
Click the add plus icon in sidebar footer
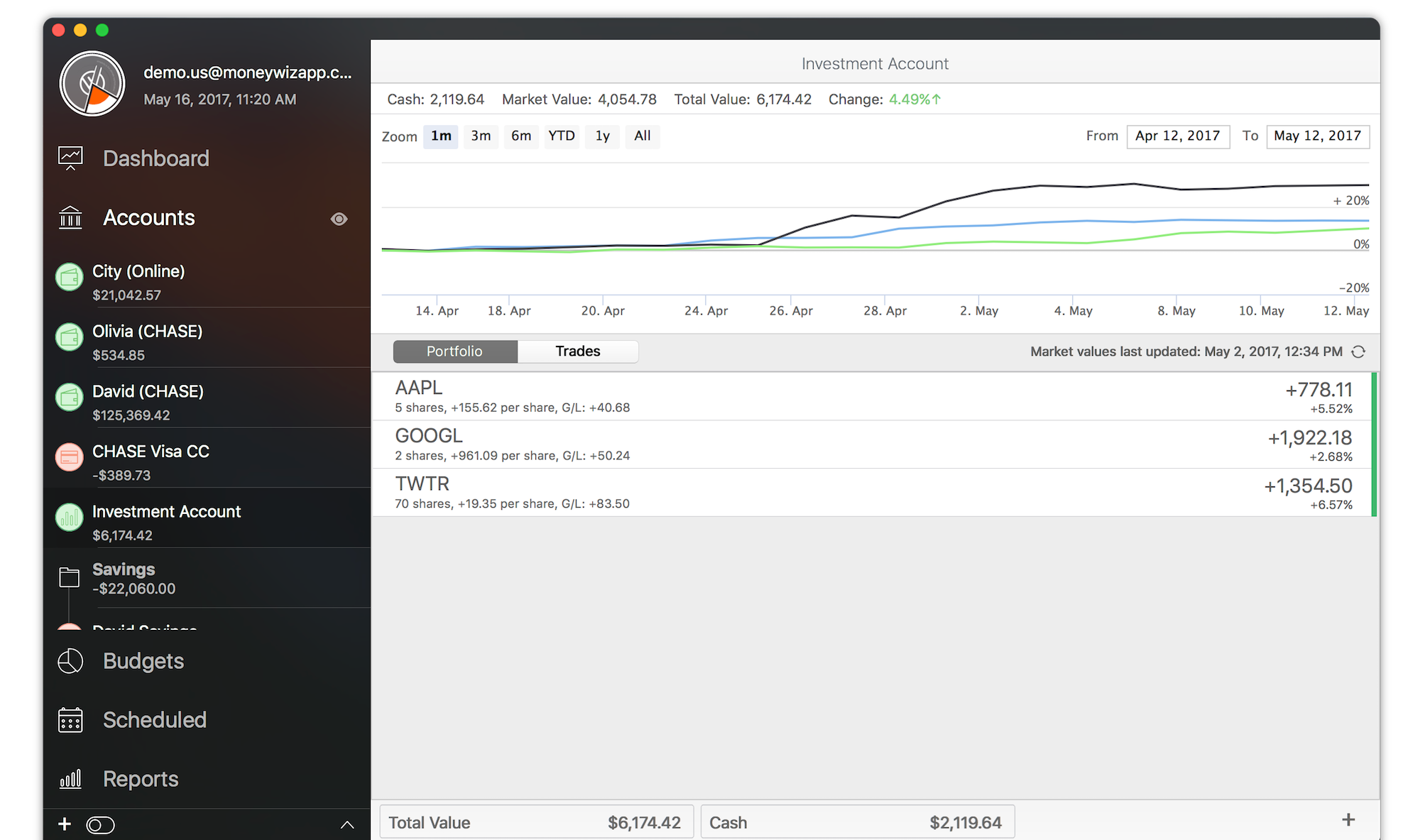[x=65, y=824]
